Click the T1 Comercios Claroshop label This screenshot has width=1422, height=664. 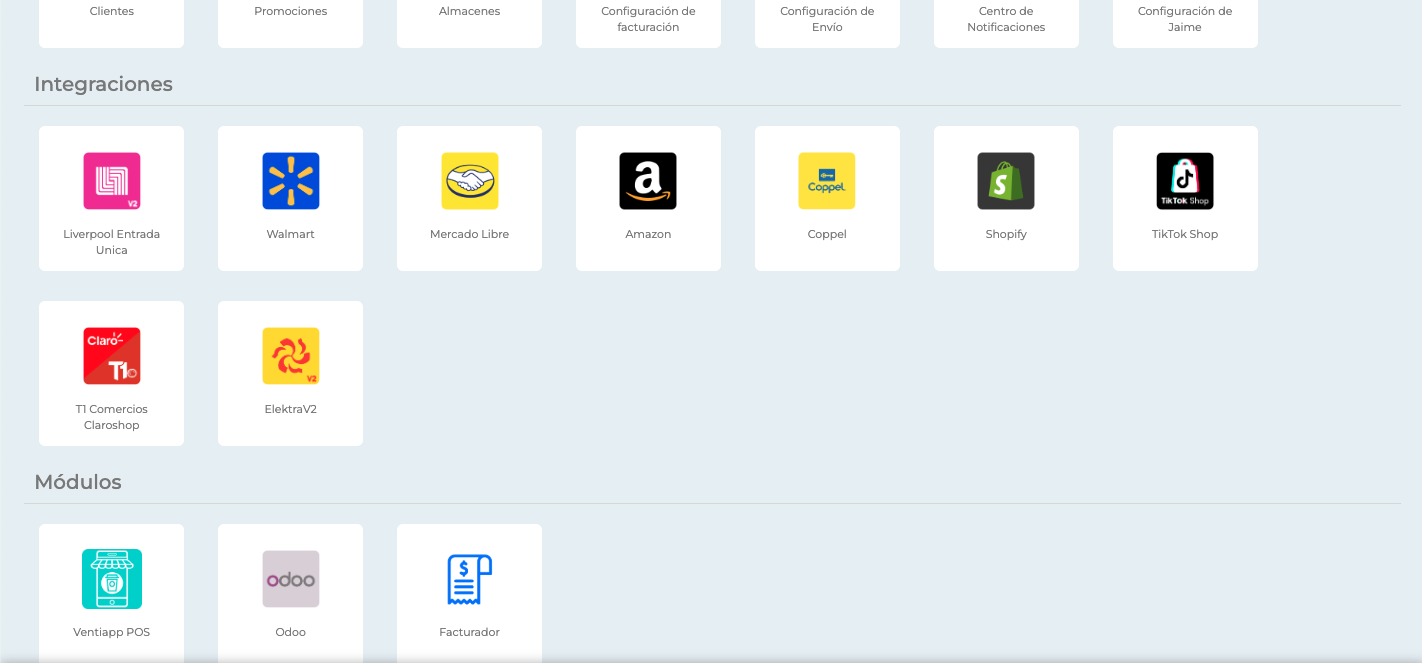point(111,417)
